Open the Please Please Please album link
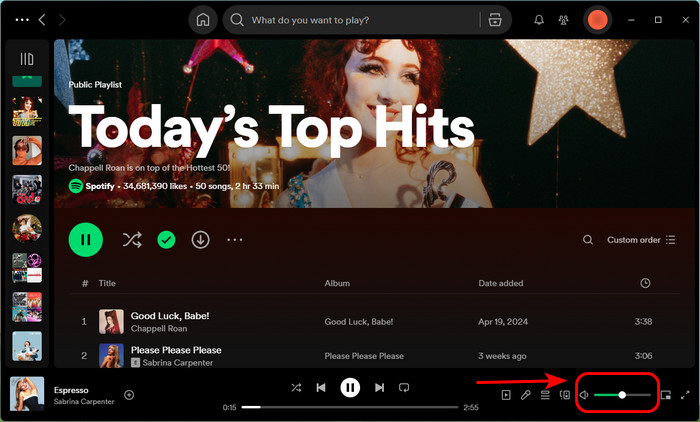 (x=364, y=356)
